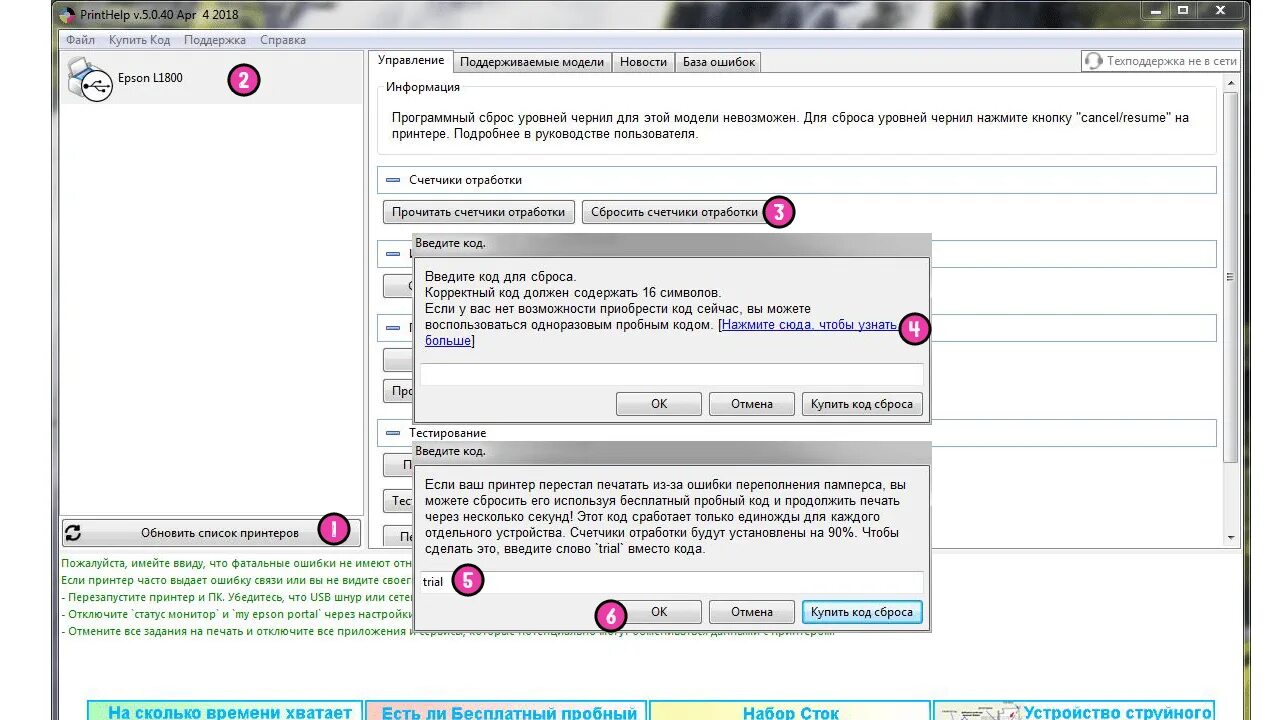Click the Техподдержка не в сети button
Screen dimensions: 1280x720
click(1161, 61)
